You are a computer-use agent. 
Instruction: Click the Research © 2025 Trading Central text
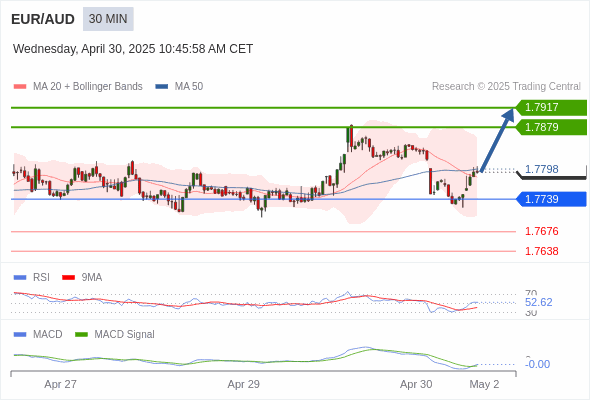[506, 87]
